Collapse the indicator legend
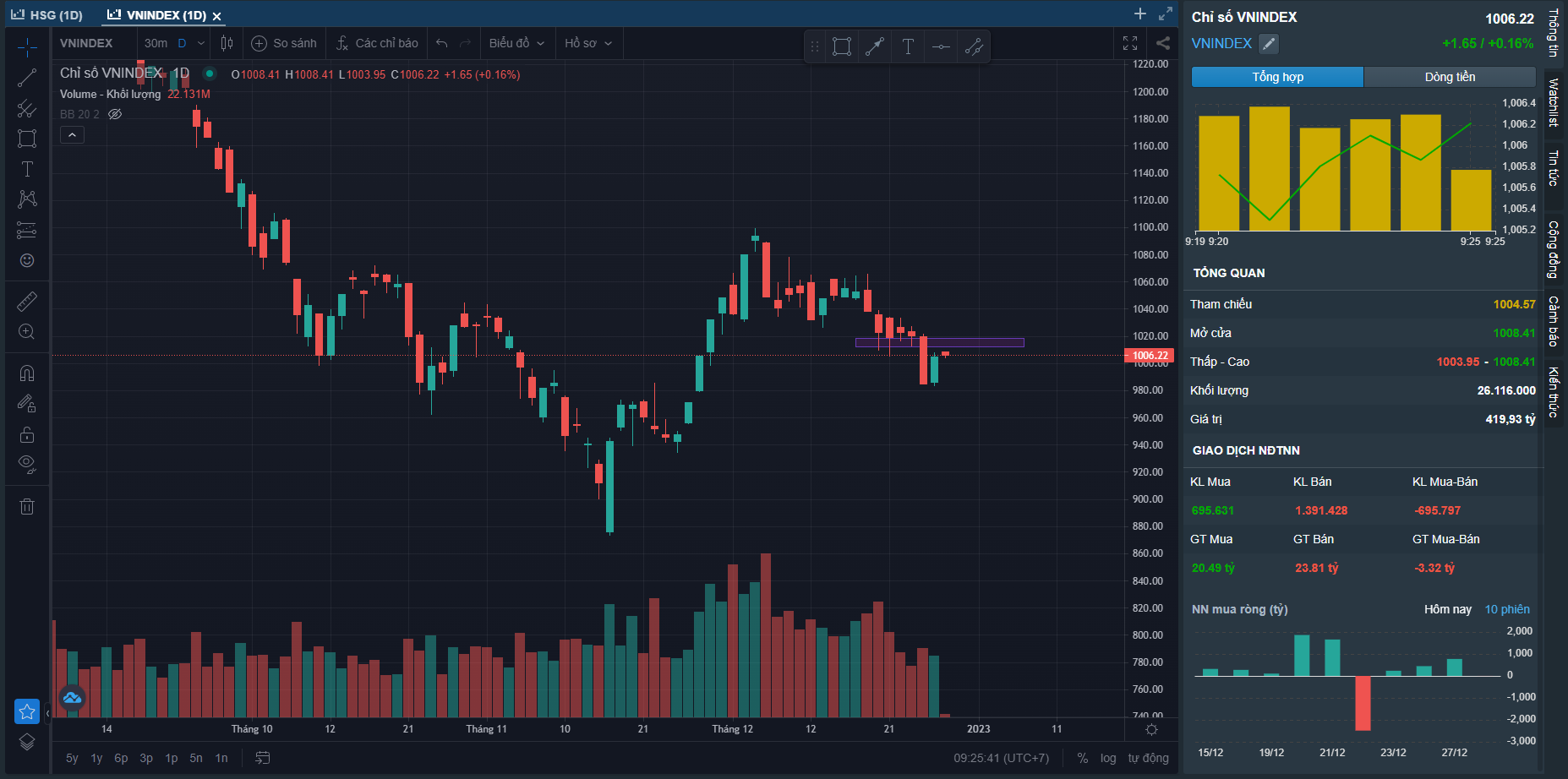The image size is (1568, 779). pyautogui.click(x=72, y=135)
